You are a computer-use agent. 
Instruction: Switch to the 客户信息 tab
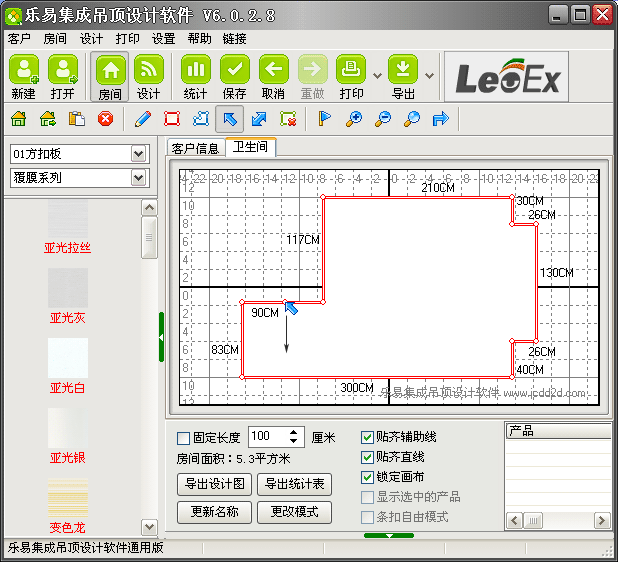[195, 149]
